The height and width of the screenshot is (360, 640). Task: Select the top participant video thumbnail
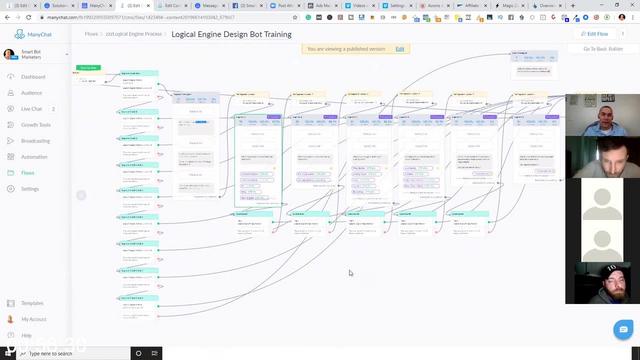tap(602, 115)
